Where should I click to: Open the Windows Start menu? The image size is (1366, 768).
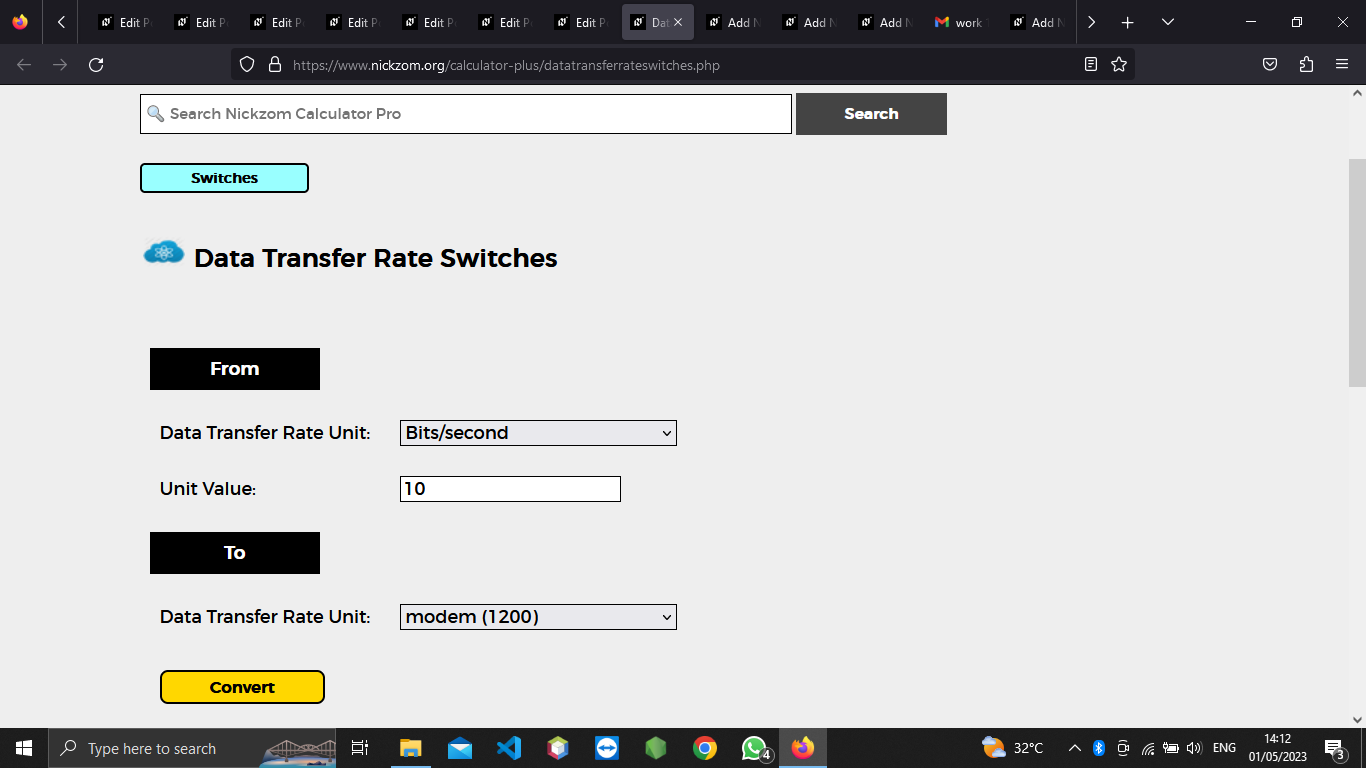24,748
